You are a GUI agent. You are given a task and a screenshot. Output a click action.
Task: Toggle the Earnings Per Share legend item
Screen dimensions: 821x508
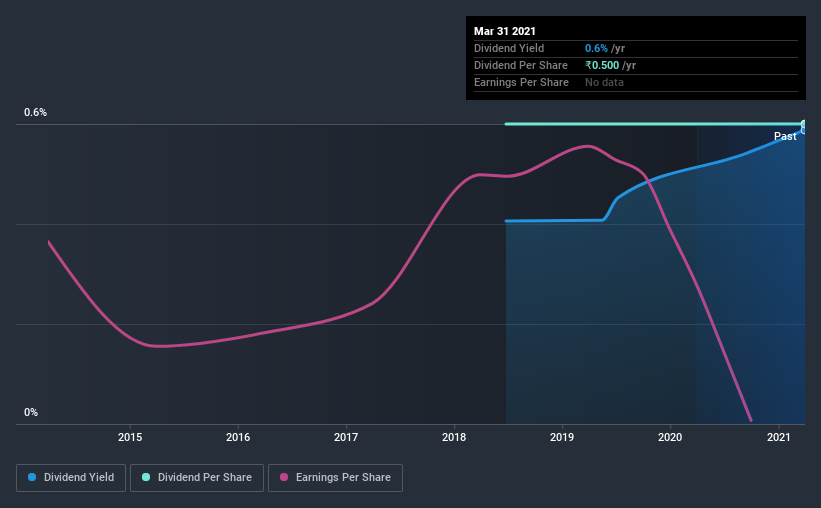click(x=335, y=478)
